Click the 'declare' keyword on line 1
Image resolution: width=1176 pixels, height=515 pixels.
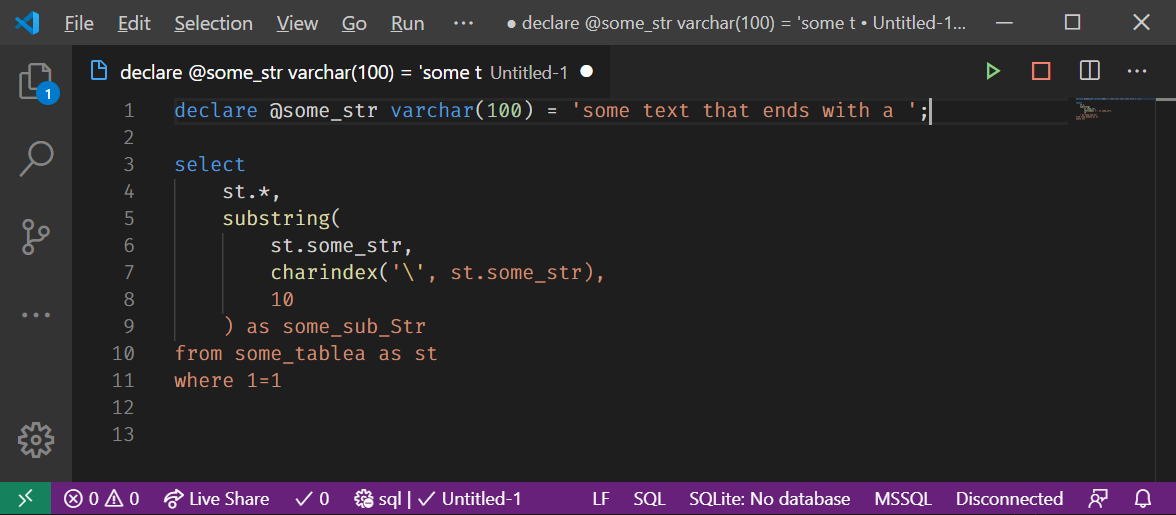(x=216, y=111)
